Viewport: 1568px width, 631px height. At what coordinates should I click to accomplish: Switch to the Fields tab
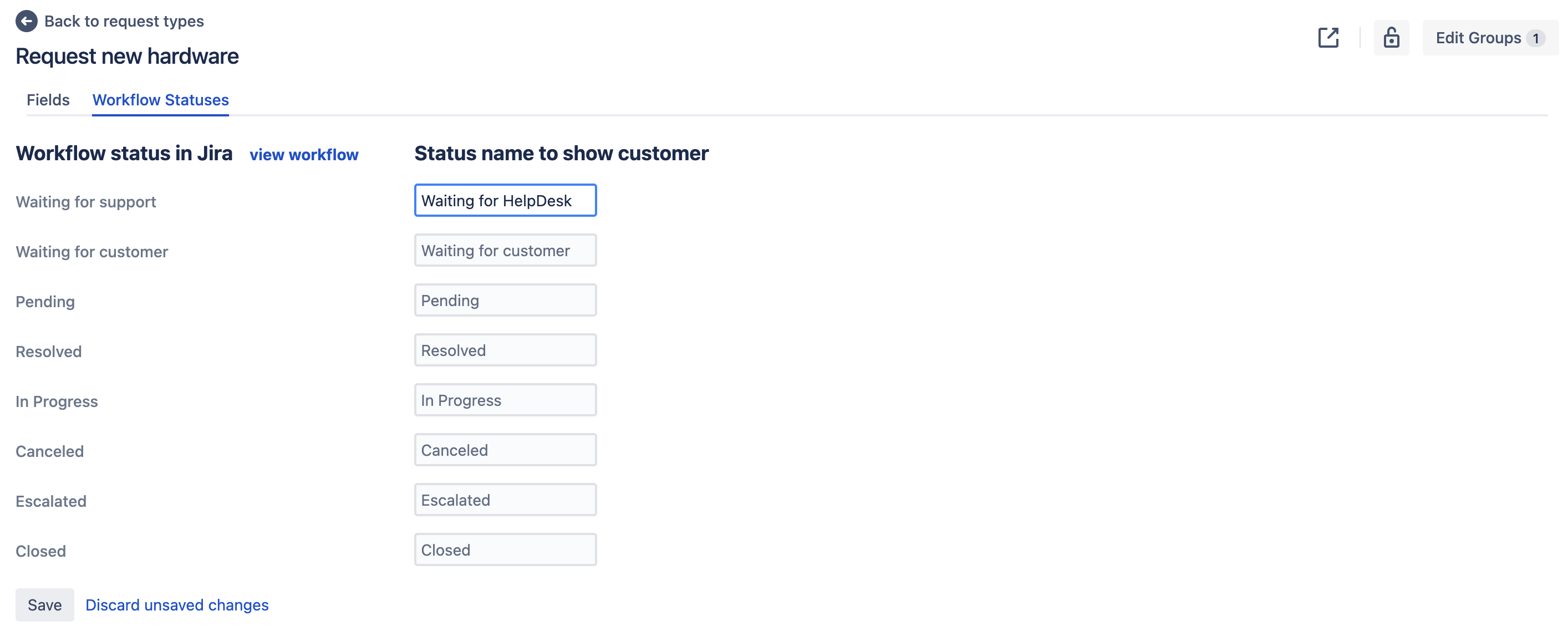pos(48,99)
